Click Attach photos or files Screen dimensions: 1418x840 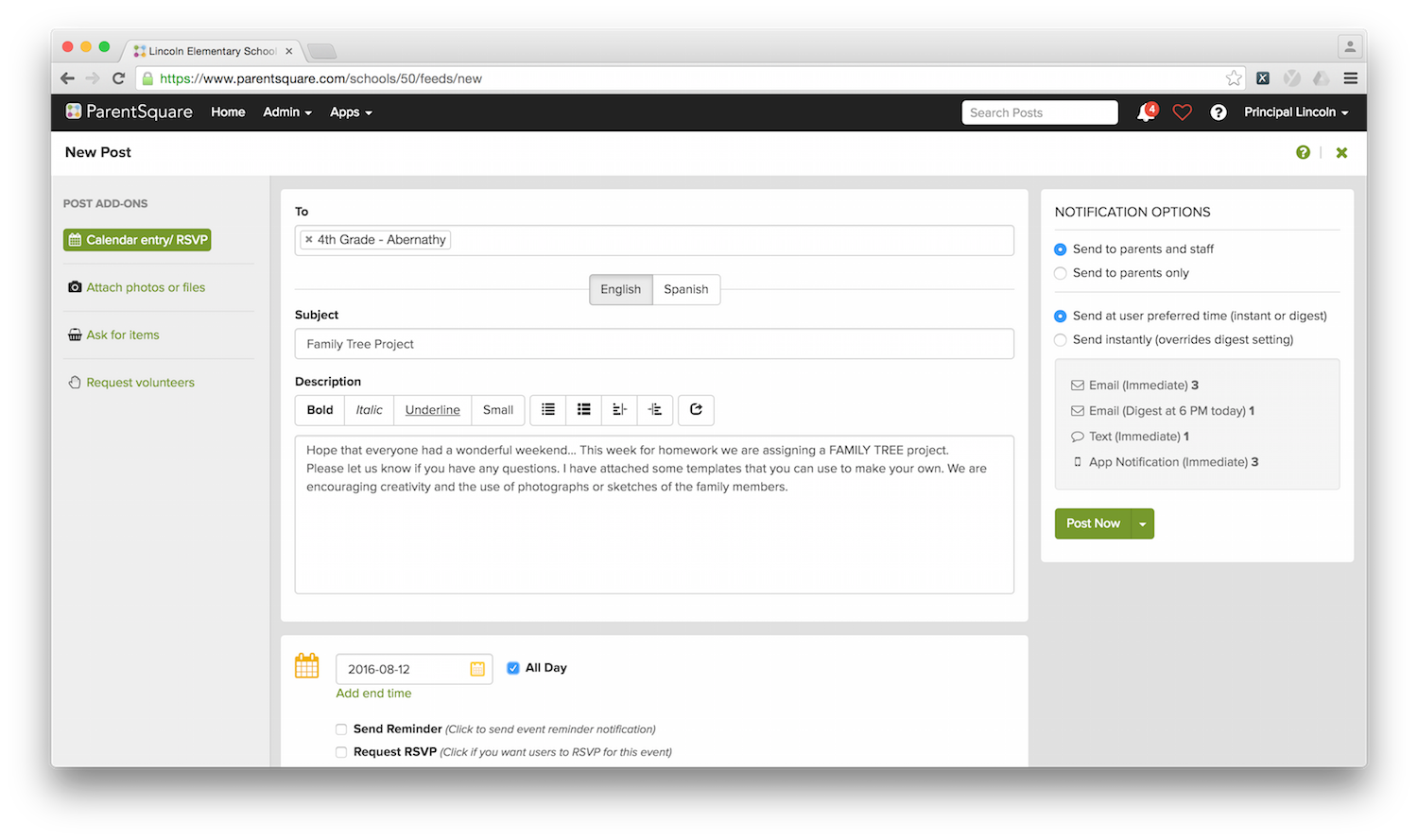(x=137, y=287)
